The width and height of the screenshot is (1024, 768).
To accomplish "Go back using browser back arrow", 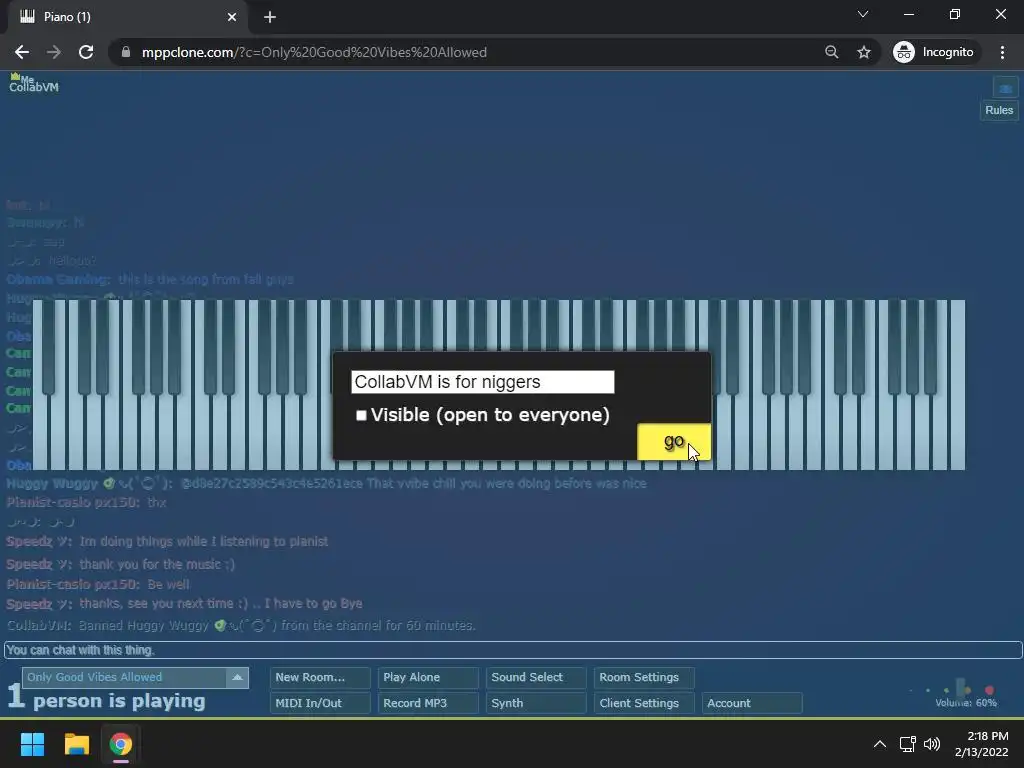I will (x=22, y=52).
